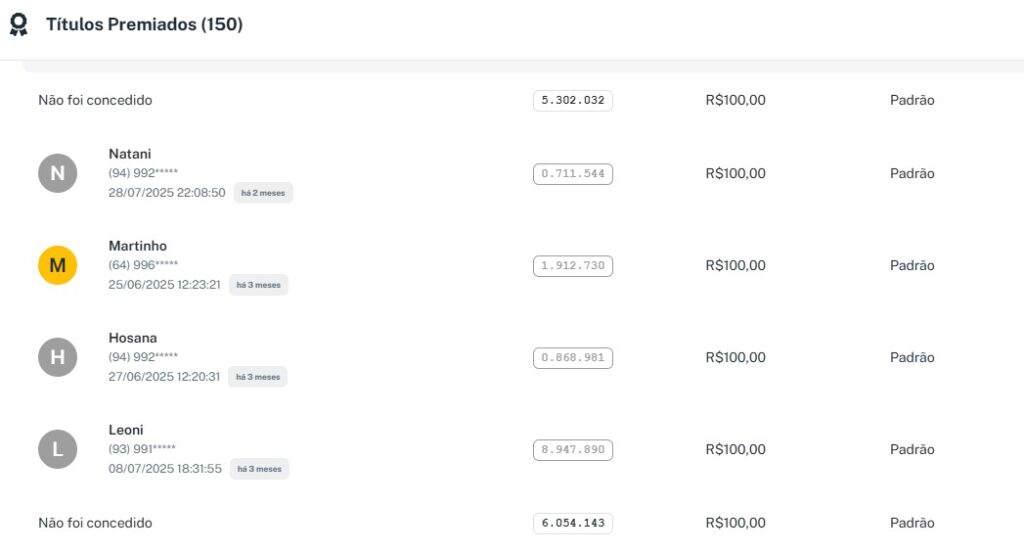Click the award ribbon icon beside Títulos Premiados
The image size is (1024, 552).
point(18,25)
